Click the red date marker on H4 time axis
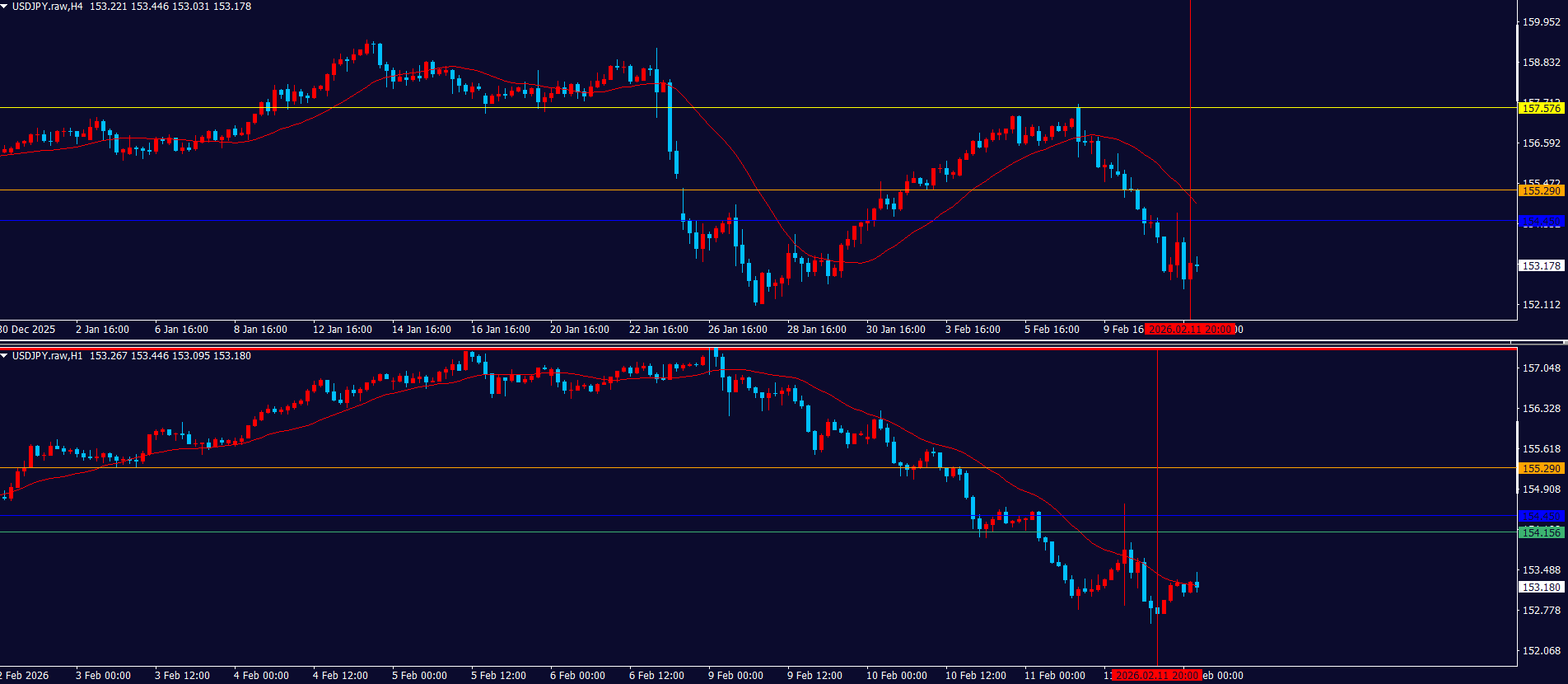Viewport: 1568px width, 684px height. [x=1190, y=330]
